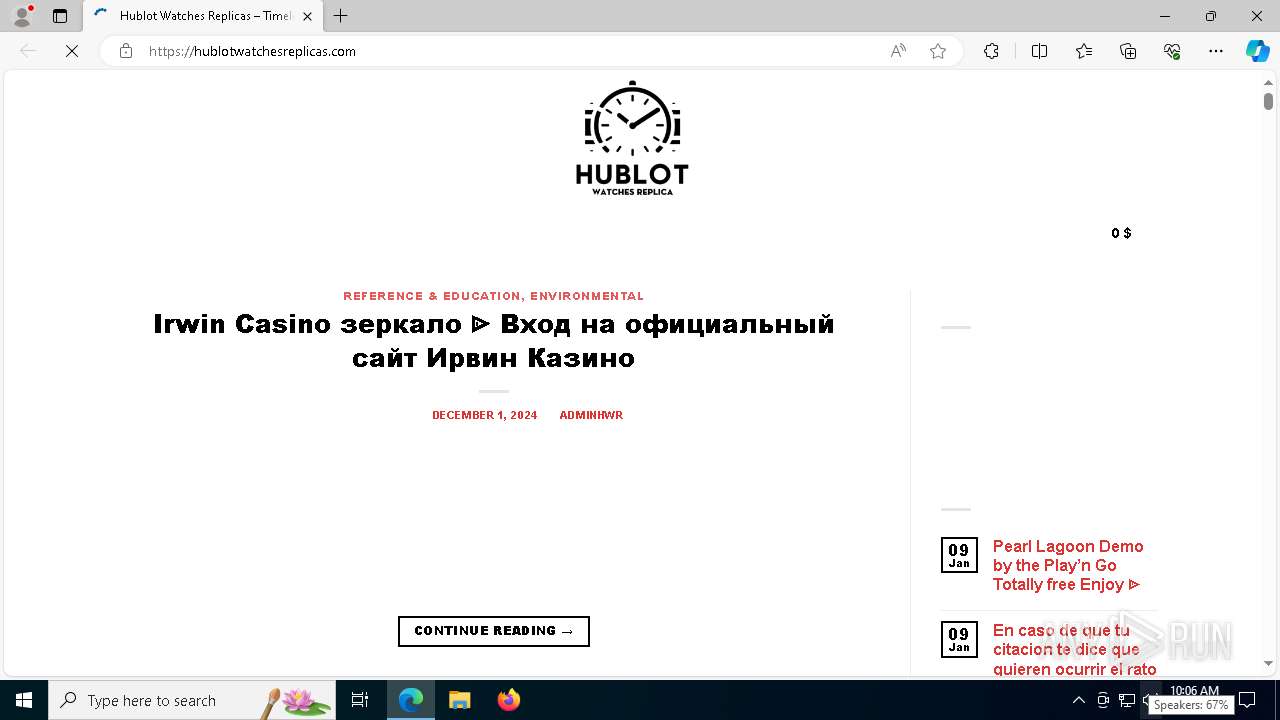The width and height of the screenshot is (1280, 720).
Task: View site information lock icon
Action: tap(126, 51)
